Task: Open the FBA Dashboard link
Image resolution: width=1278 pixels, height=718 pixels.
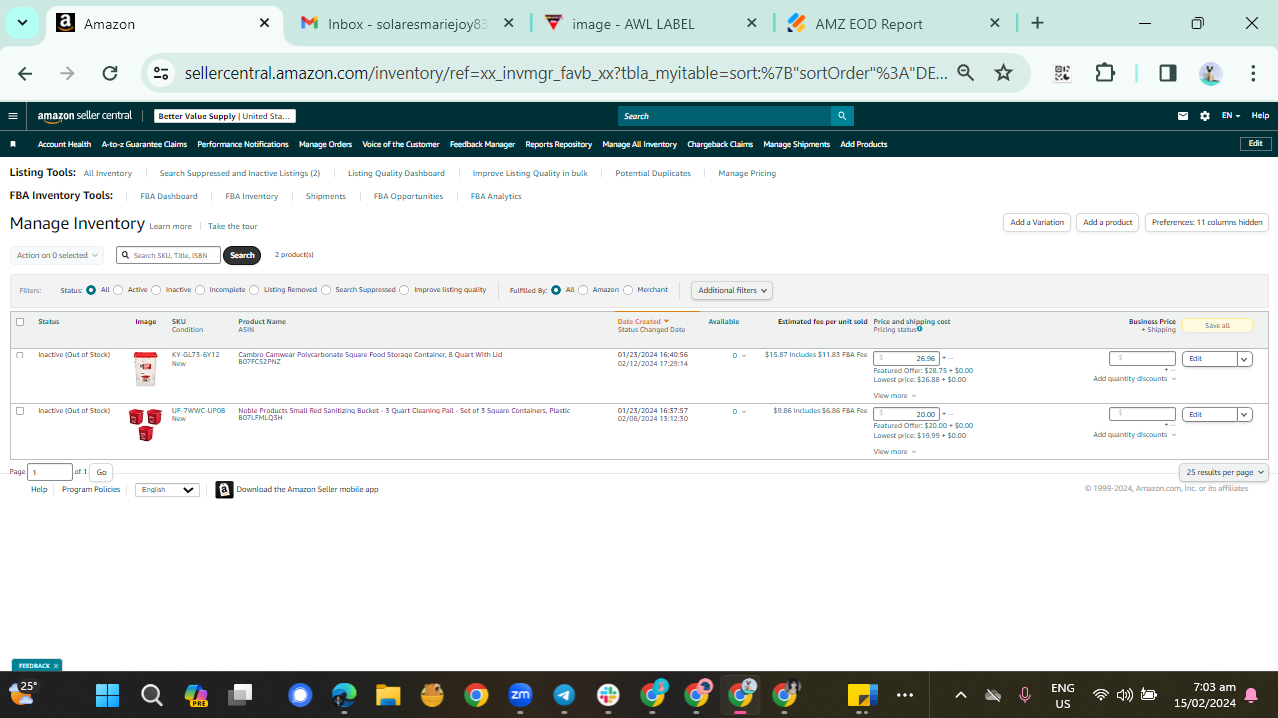Action: 169,196
